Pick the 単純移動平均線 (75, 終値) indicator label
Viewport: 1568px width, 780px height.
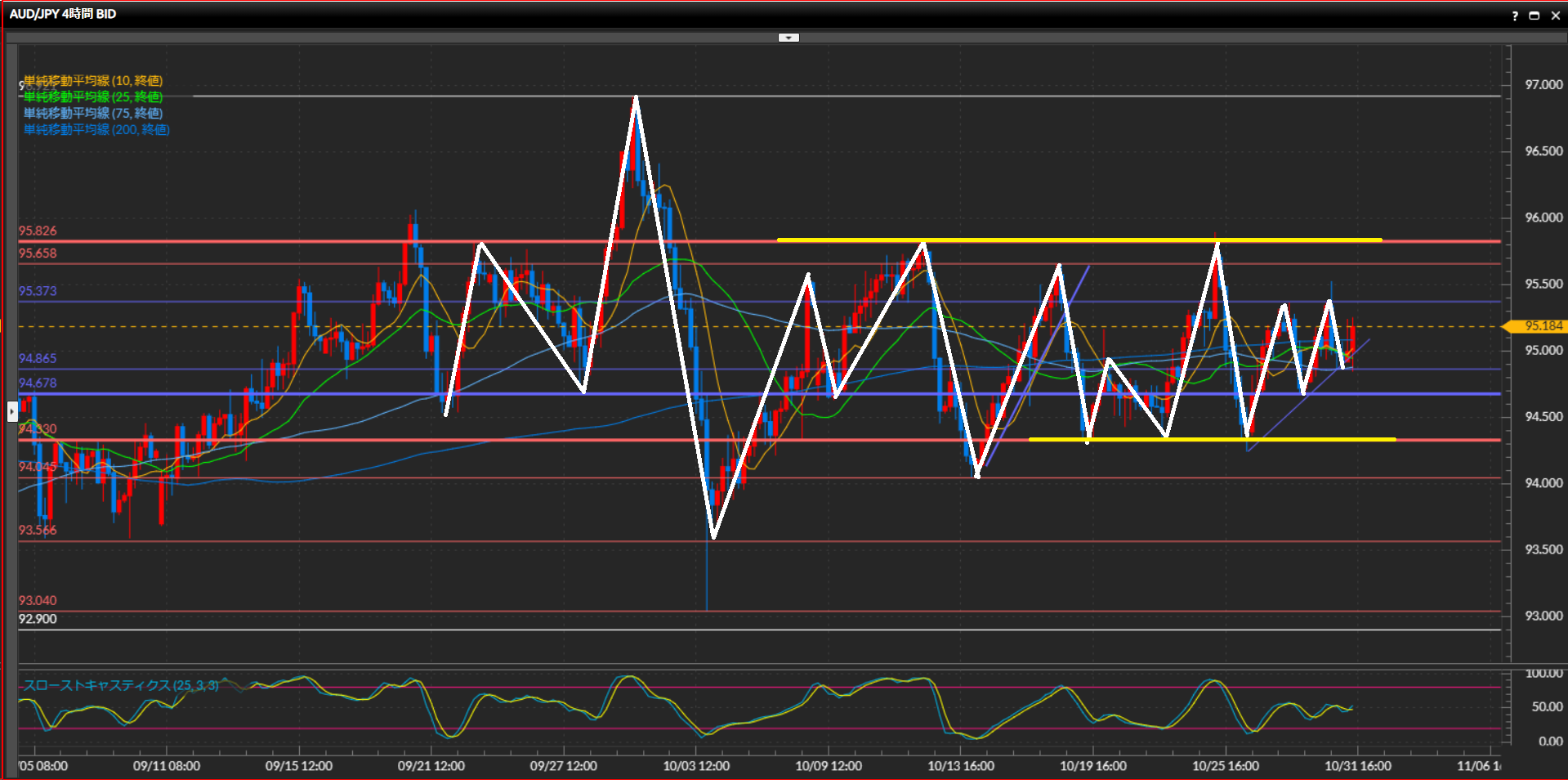pos(92,113)
